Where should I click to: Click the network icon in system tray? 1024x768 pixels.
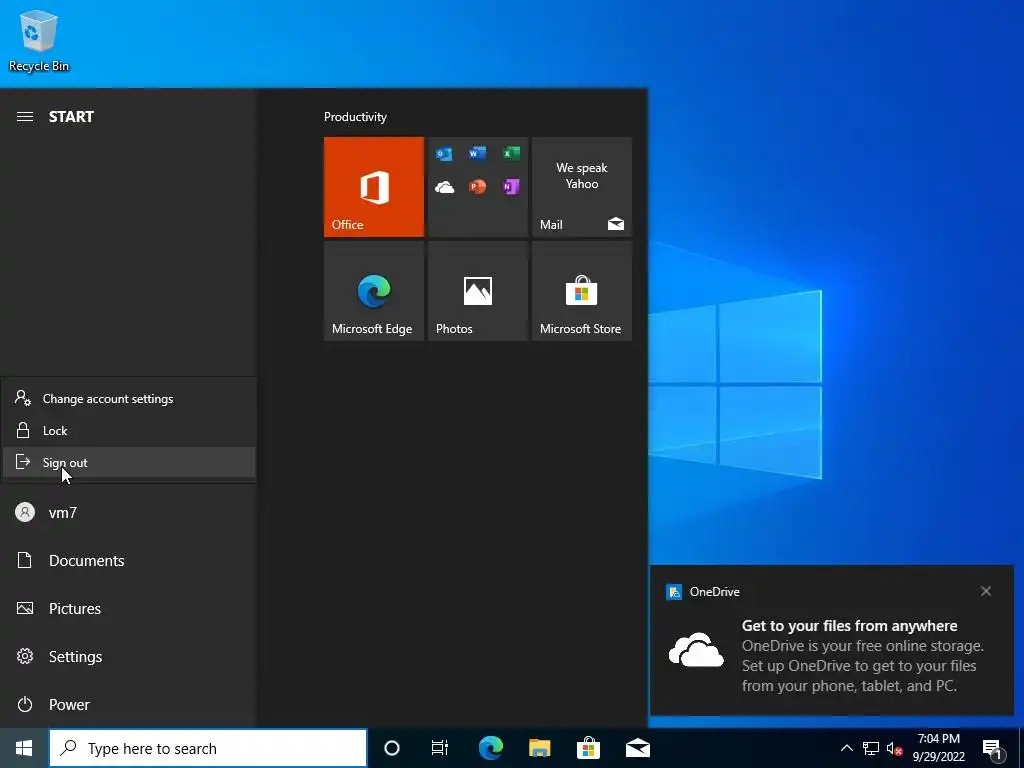point(871,748)
